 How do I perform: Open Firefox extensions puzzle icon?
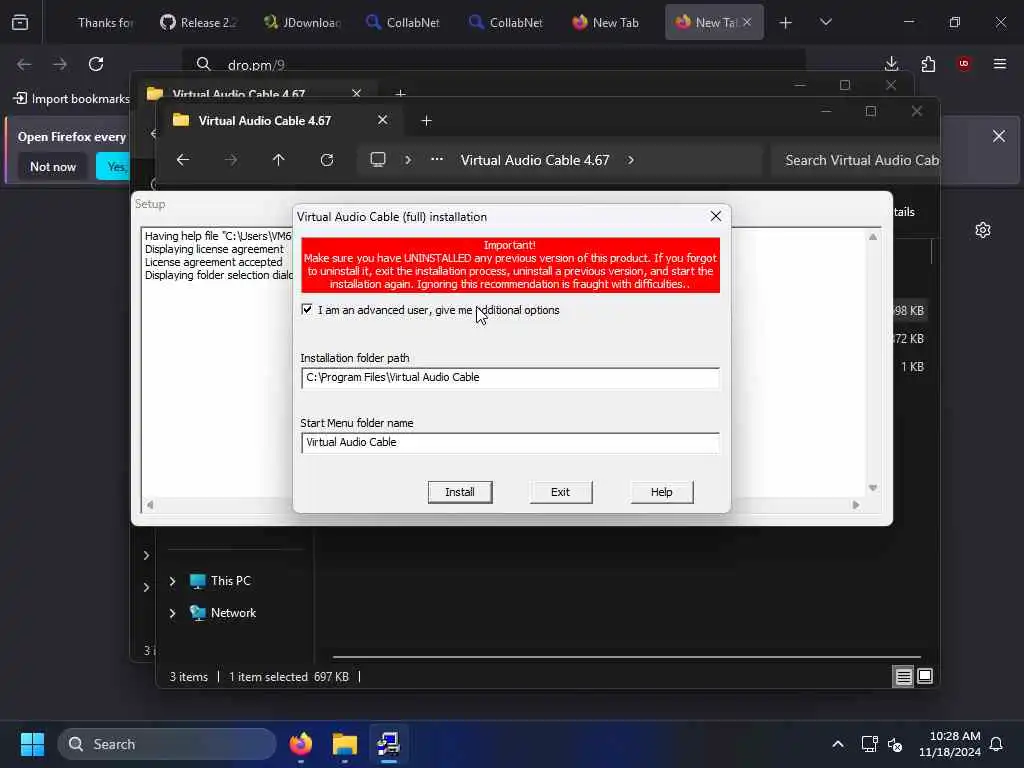tap(928, 63)
